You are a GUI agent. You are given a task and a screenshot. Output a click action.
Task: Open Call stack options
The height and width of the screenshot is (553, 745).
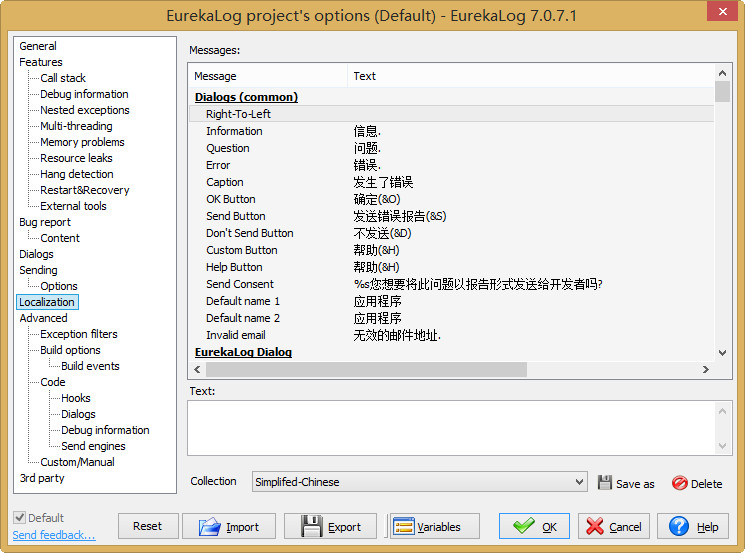(x=63, y=78)
